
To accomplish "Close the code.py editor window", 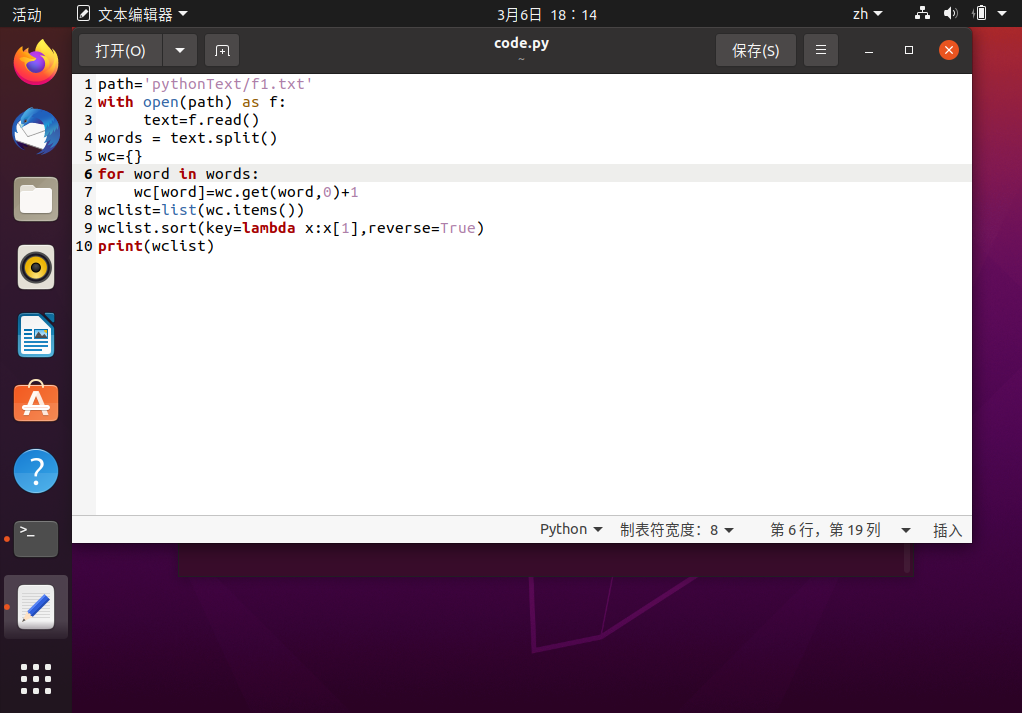I will [948, 50].
